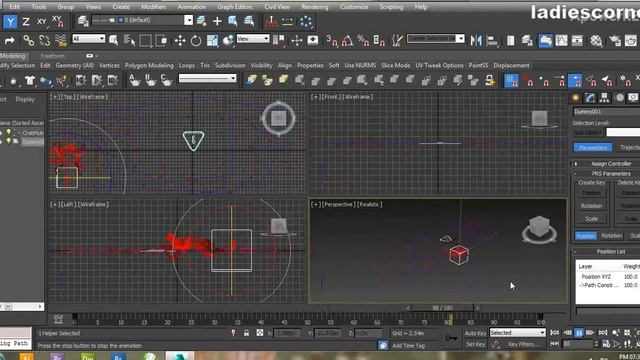Select Path Constraint row in Position List
Image resolution: width=640 pixels, height=360 pixels.
coord(608,285)
